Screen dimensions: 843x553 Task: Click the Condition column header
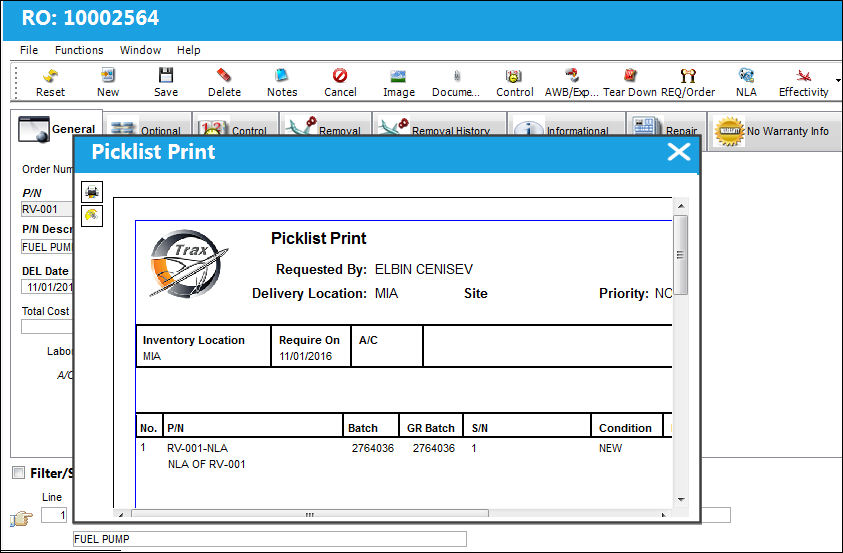point(625,428)
